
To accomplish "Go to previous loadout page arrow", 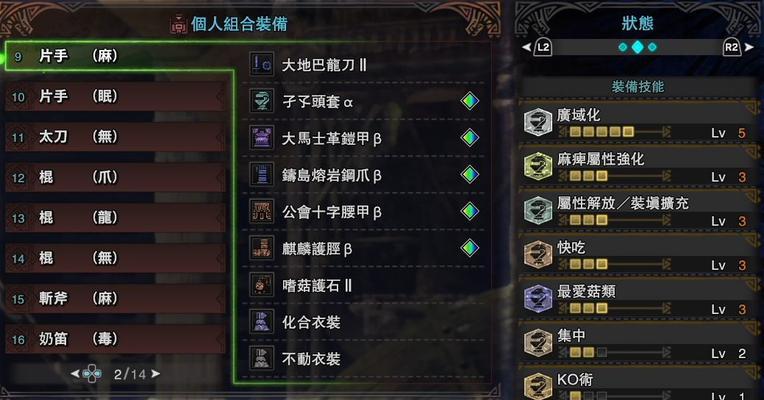I will (75, 374).
